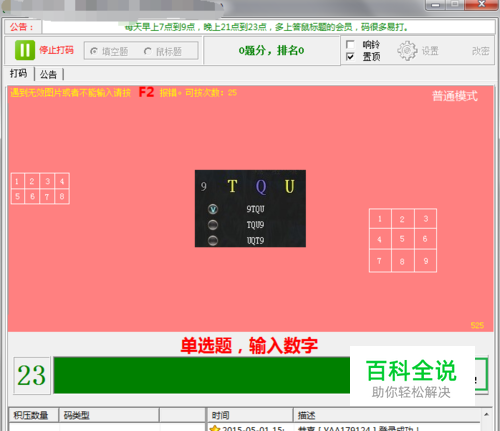The image size is (500, 431).
Task: Click cell 4 in the small eight-cell grid
Action: (62, 181)
